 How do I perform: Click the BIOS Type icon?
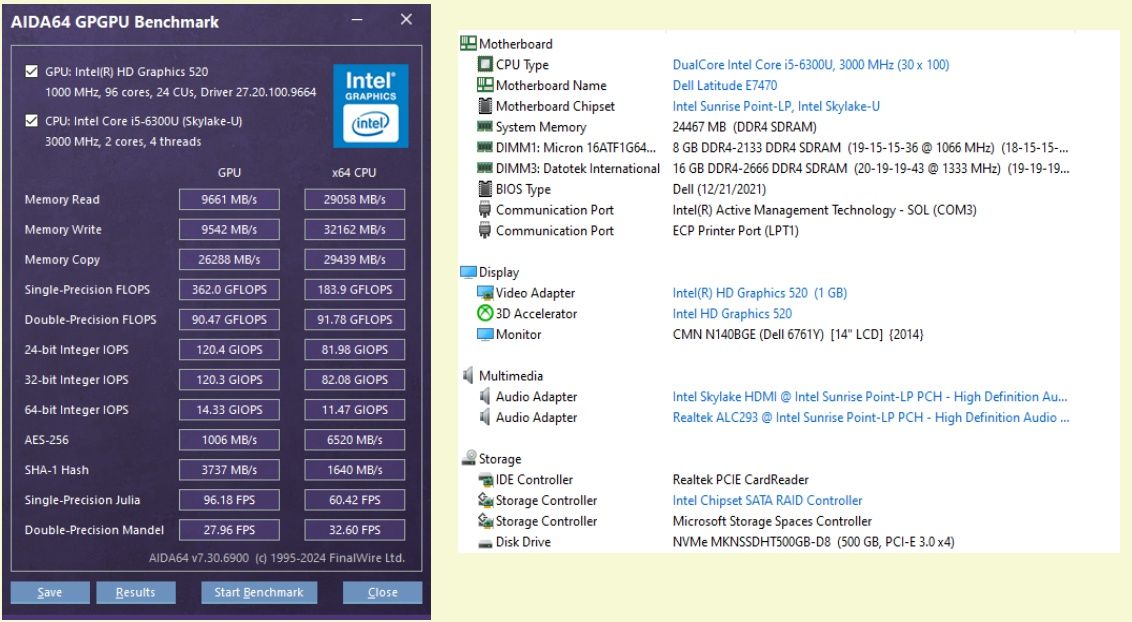(485, 189)
